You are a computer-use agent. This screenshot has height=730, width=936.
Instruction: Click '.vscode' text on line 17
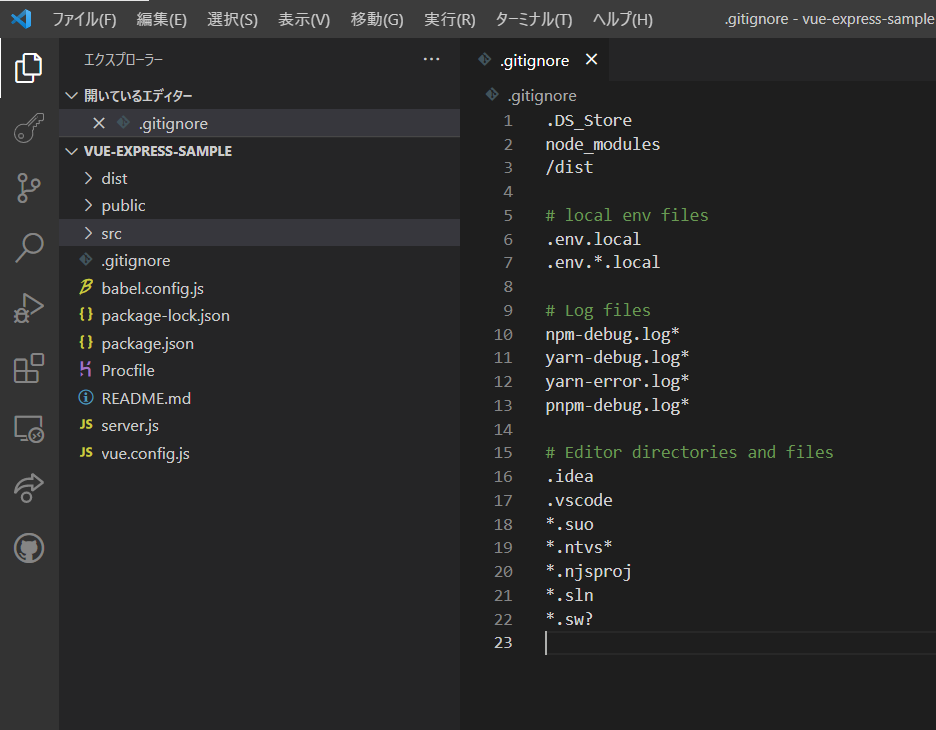pyautogui.click(x=578, y=500)
